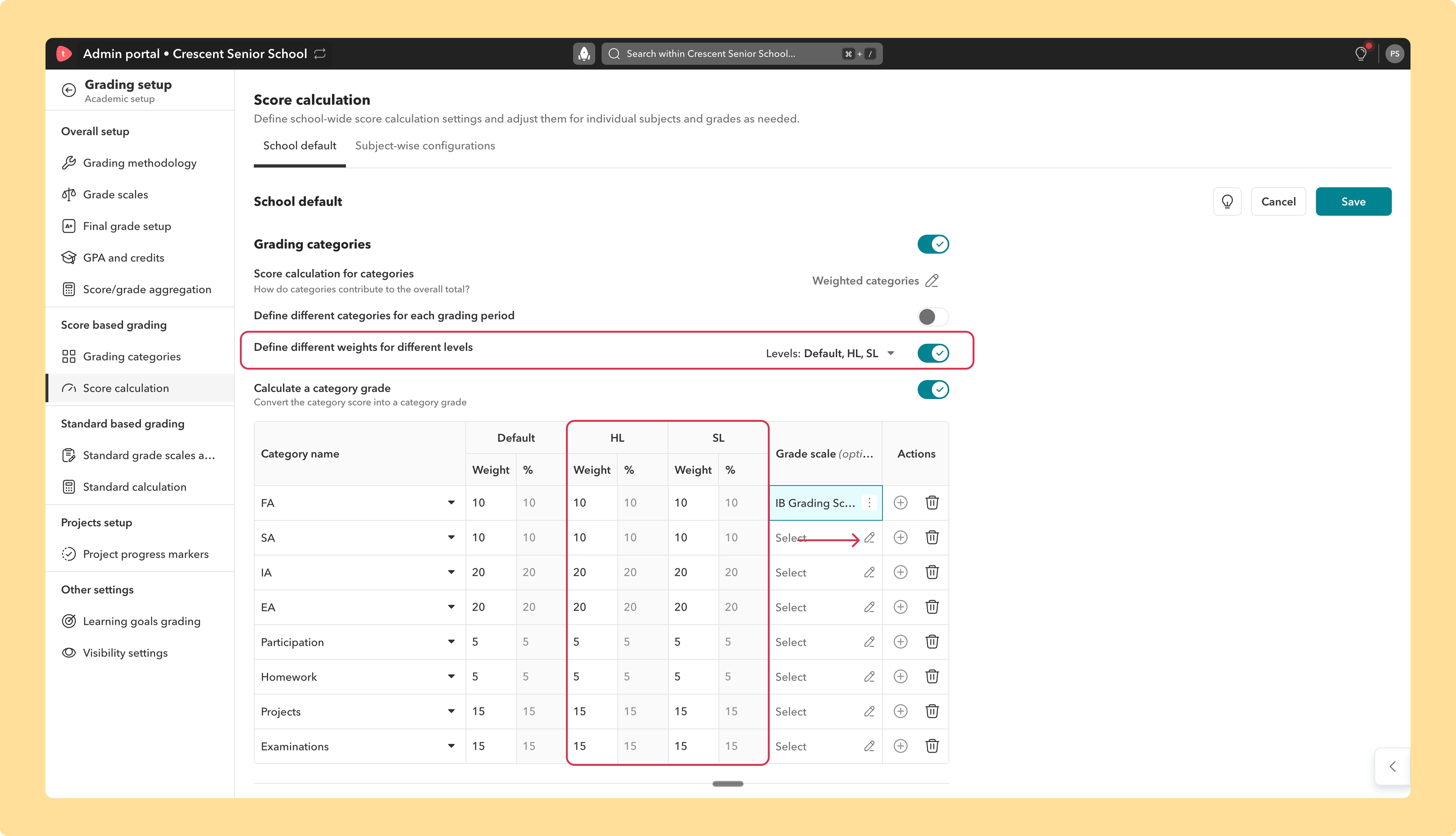Select the Score calculation sidebar item

[140, 388]
